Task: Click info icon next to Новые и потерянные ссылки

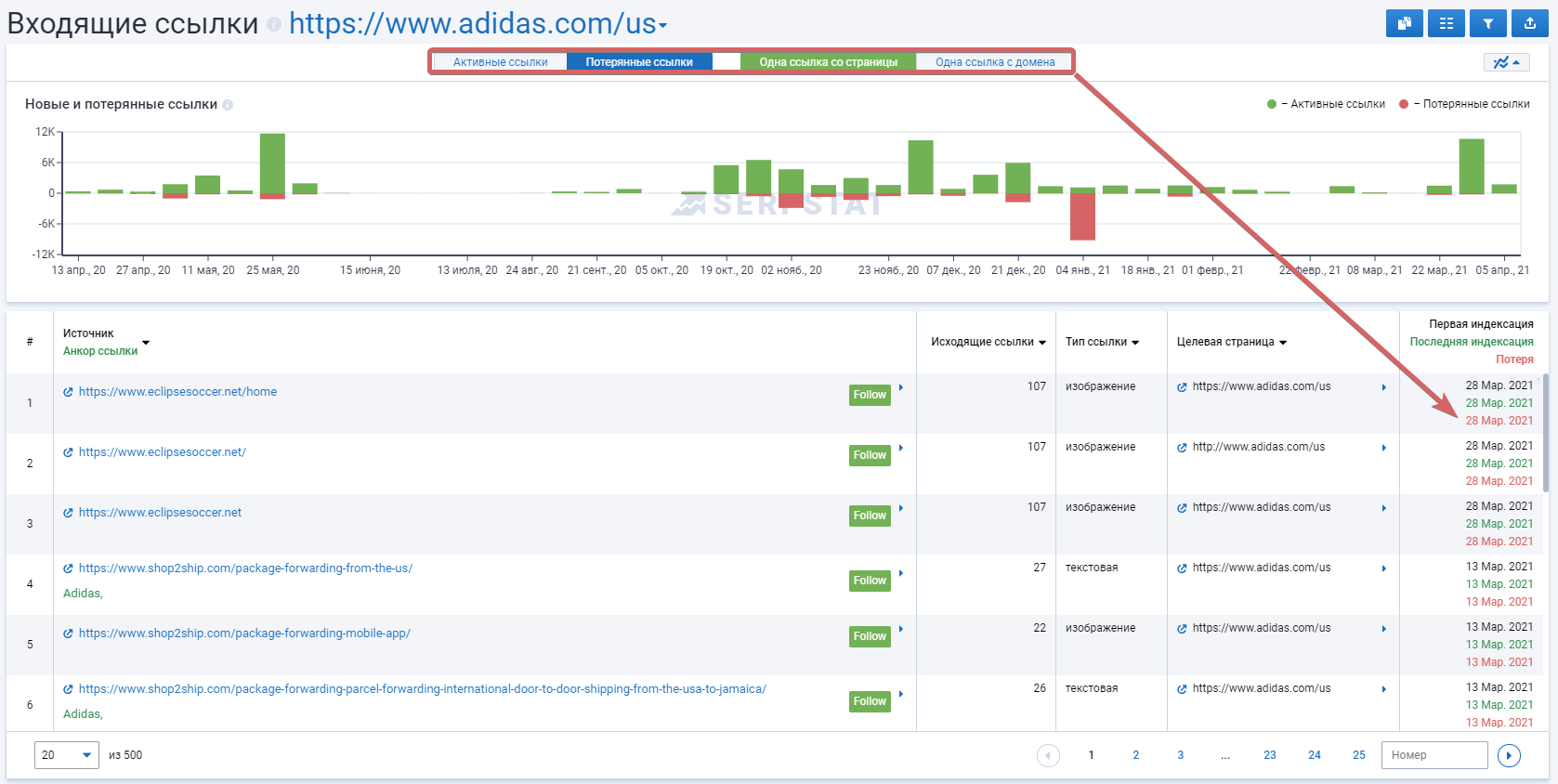Action: [228, 105]
